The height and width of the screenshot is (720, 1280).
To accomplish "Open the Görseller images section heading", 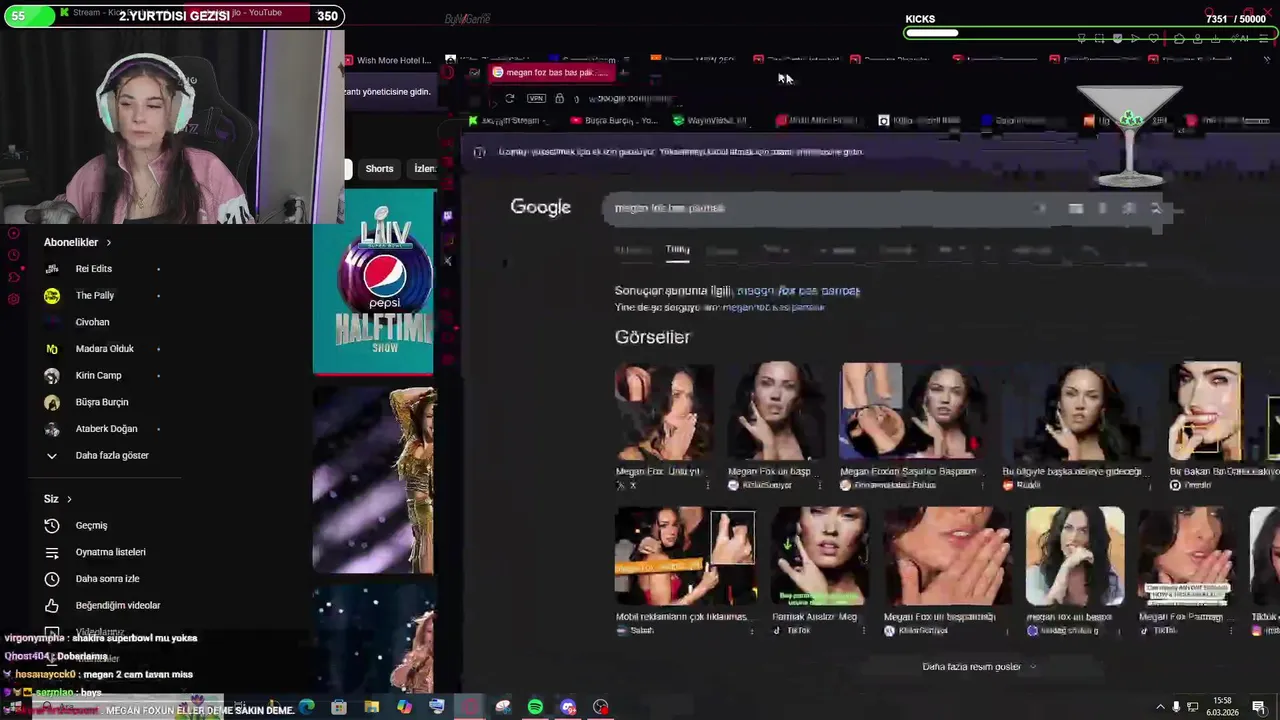I will [652, 337].
